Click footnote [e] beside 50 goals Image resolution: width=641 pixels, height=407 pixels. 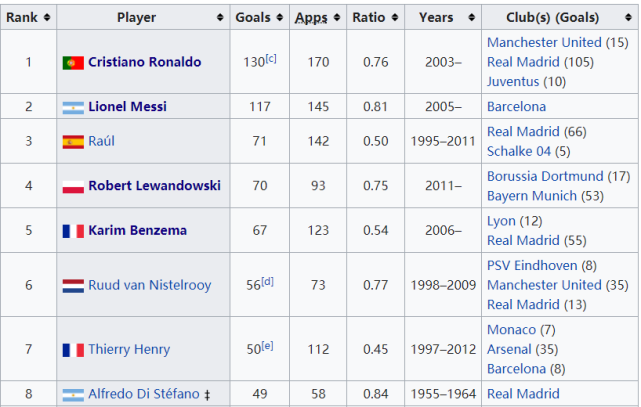267,345
